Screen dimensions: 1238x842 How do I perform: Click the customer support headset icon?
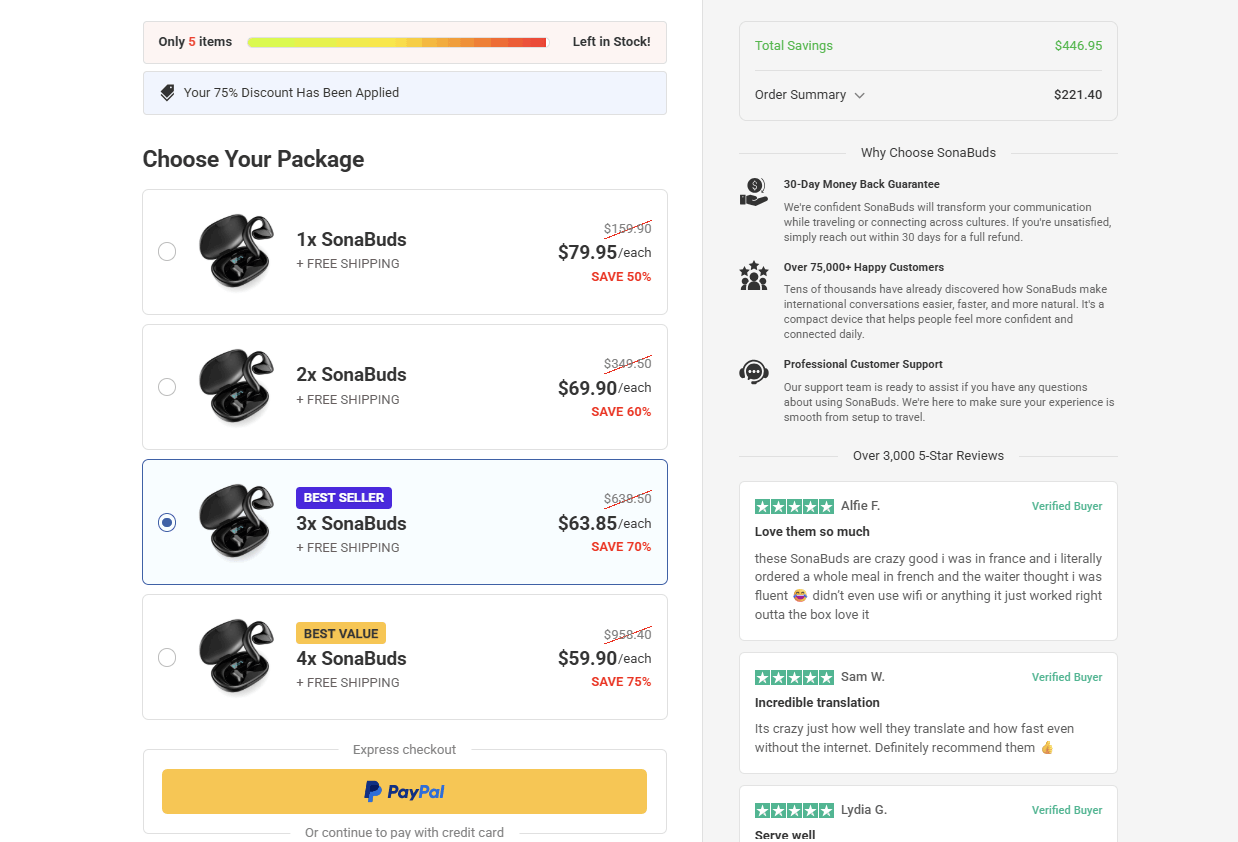[x=753, y=373]
